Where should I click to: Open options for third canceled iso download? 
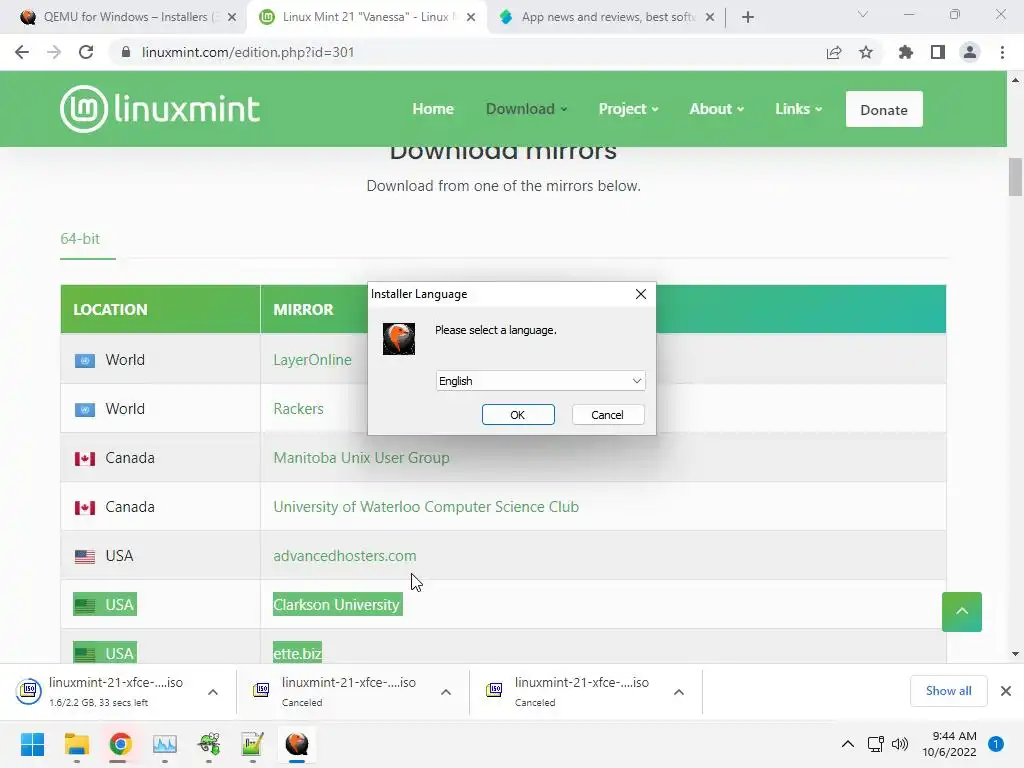point(679,692)
